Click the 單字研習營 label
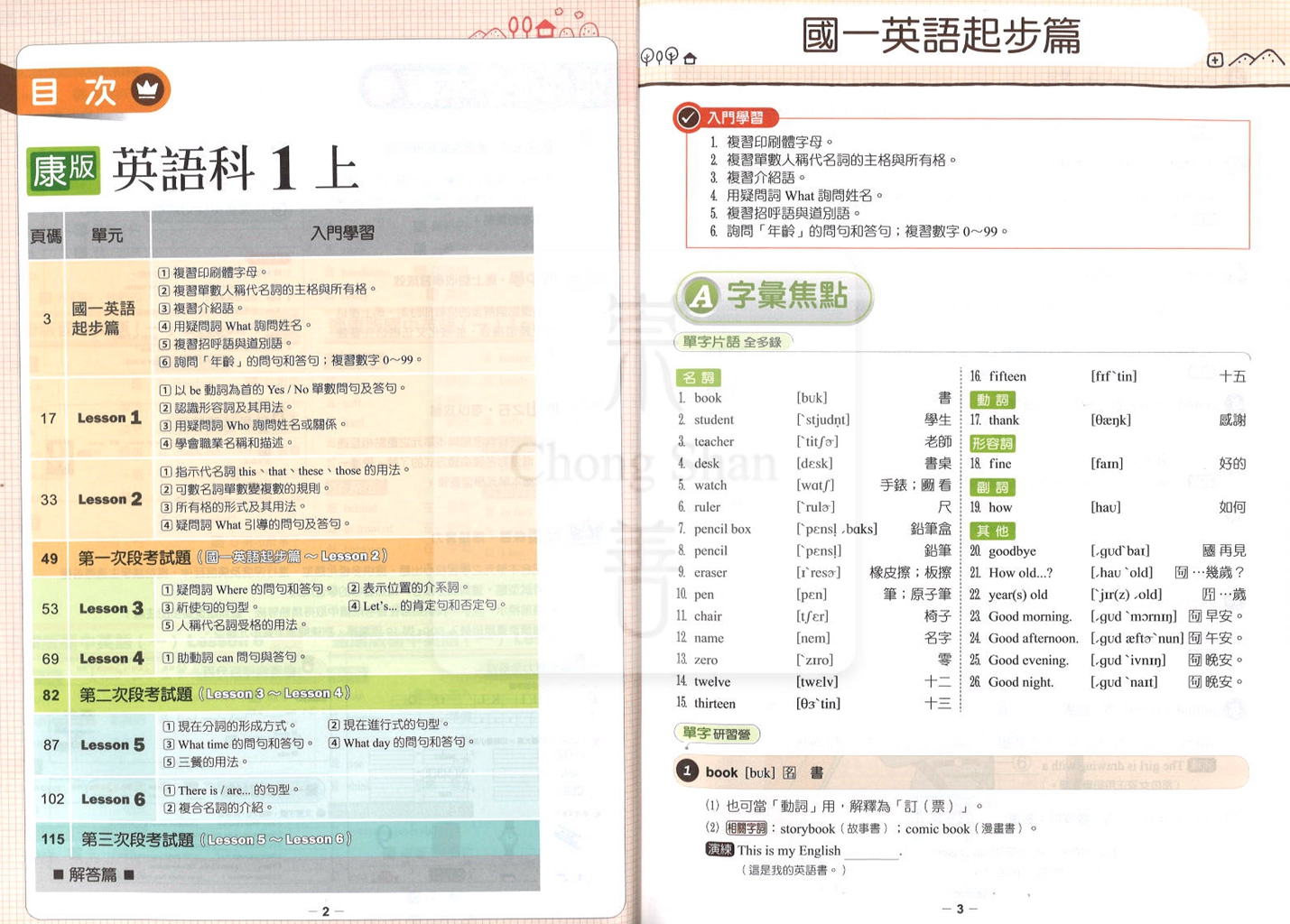 coord(718,734)
